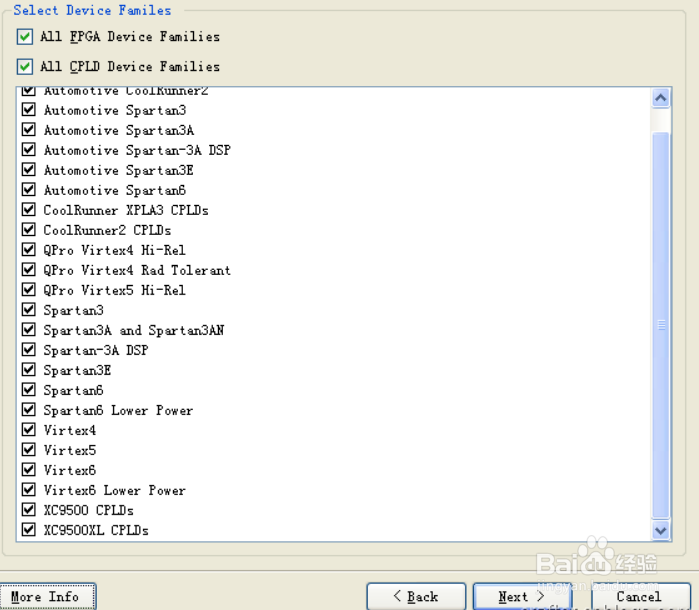This screenshot has width=699, height=610.
Task: Select the Virtex6 Lower Power label
Action: [115, 490]
